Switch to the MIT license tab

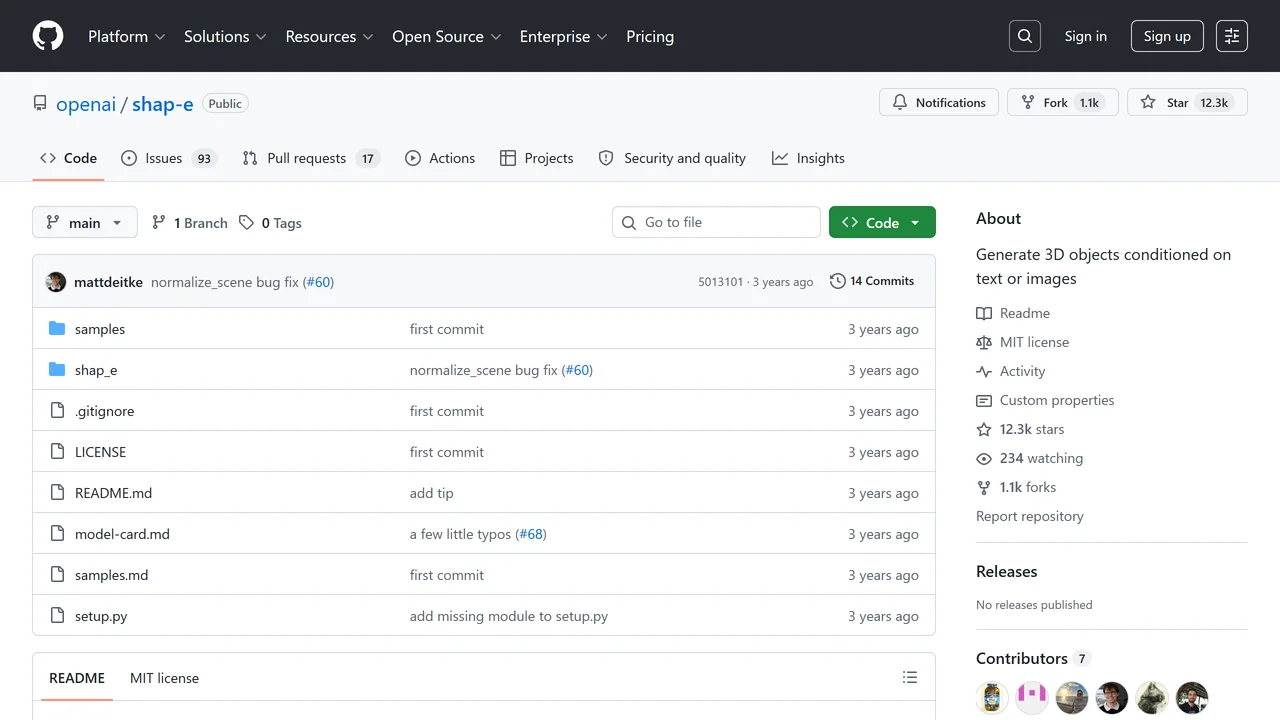[x=164, y=678]
